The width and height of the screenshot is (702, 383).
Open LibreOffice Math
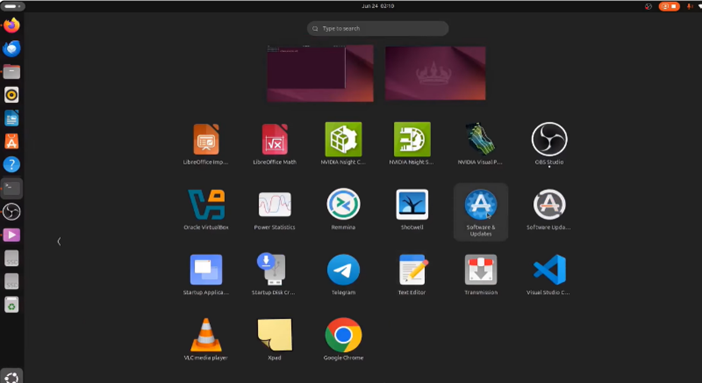(274, 144)
